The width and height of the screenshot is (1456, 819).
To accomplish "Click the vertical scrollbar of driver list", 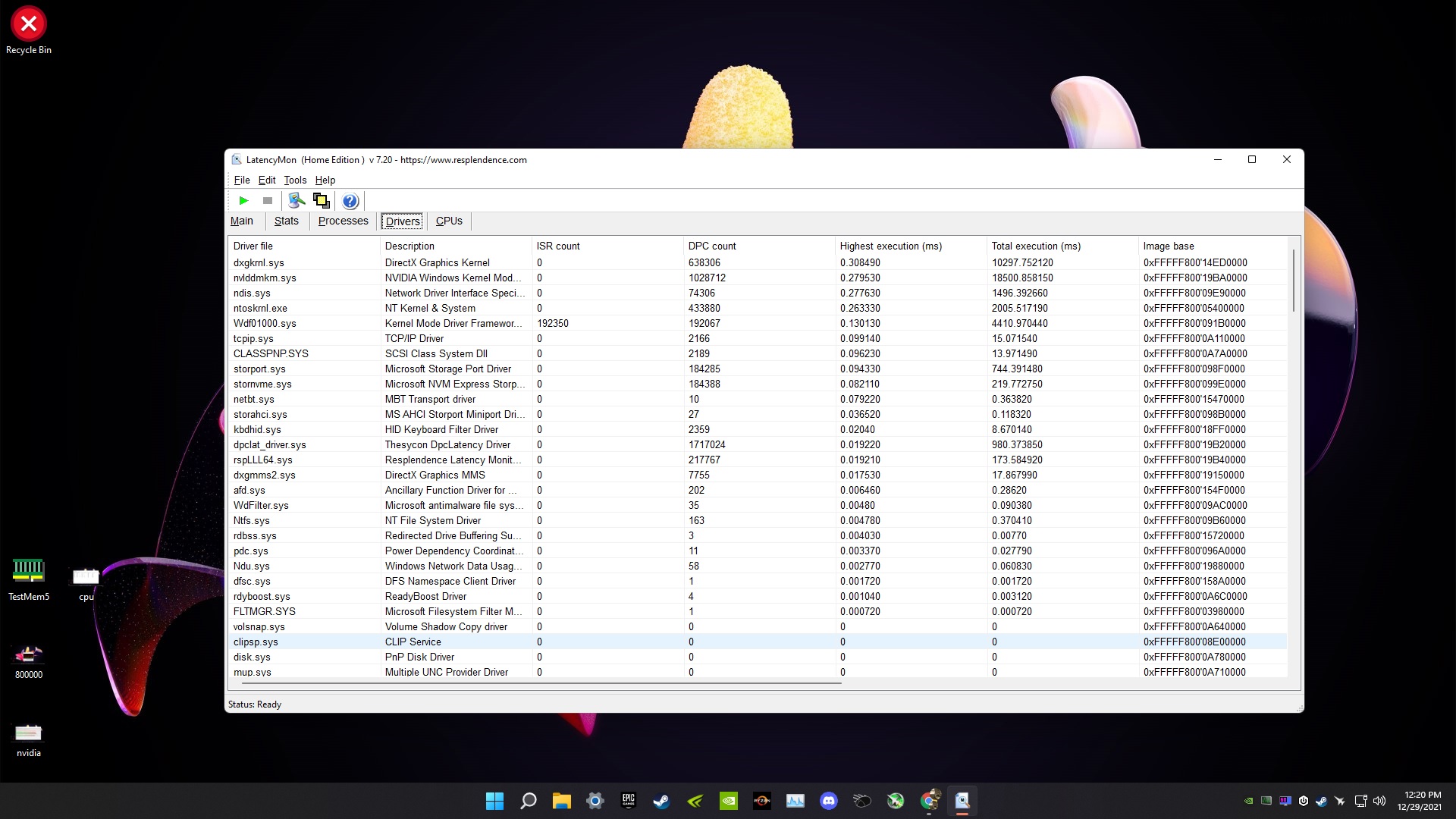I will [1294, 281].
